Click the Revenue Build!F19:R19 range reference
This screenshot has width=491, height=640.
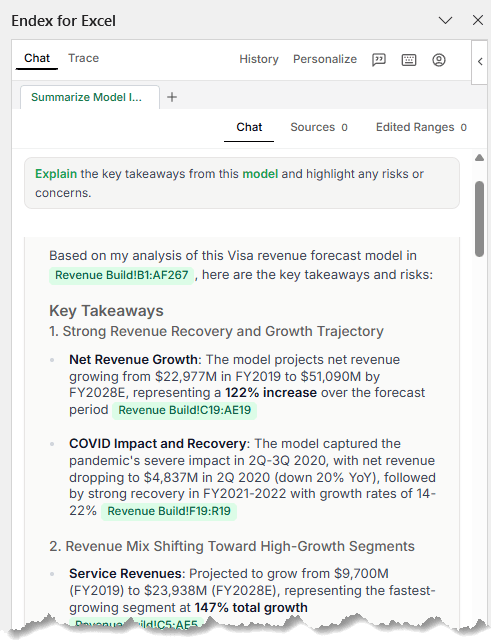(x=169, y=511)
